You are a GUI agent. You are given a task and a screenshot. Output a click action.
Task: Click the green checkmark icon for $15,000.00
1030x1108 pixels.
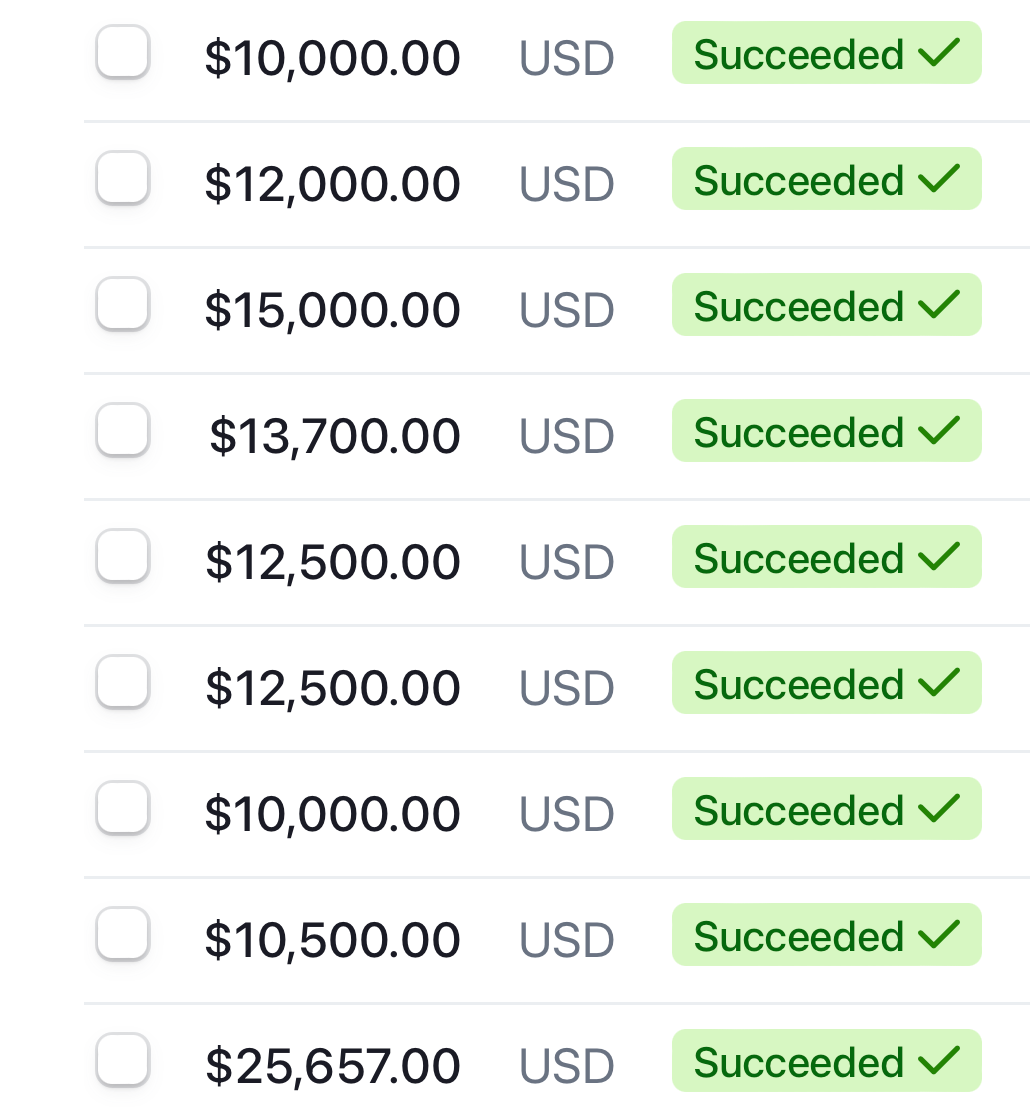(939, 306)
